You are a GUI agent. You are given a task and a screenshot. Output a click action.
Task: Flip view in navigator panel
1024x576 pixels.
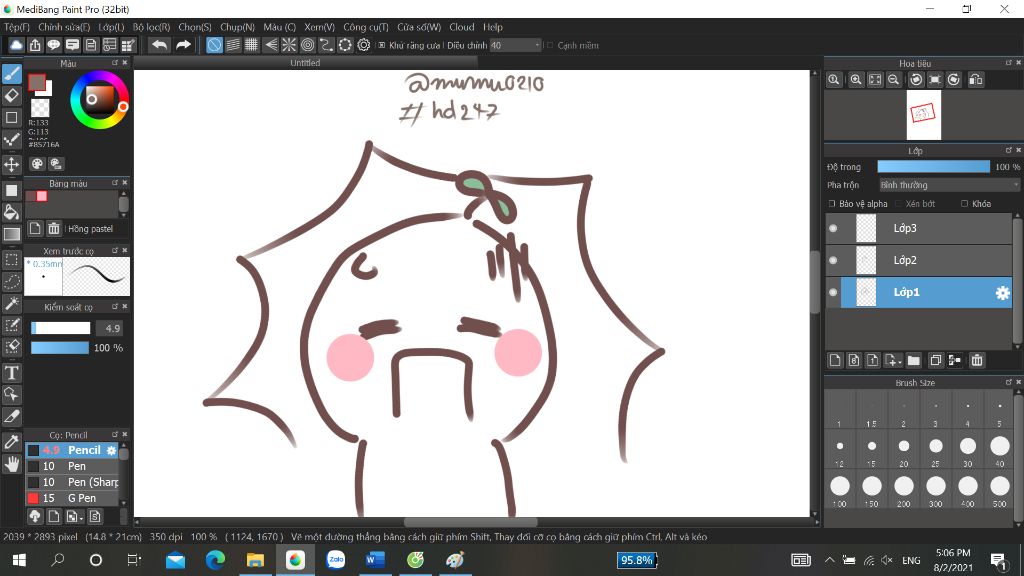976,80
